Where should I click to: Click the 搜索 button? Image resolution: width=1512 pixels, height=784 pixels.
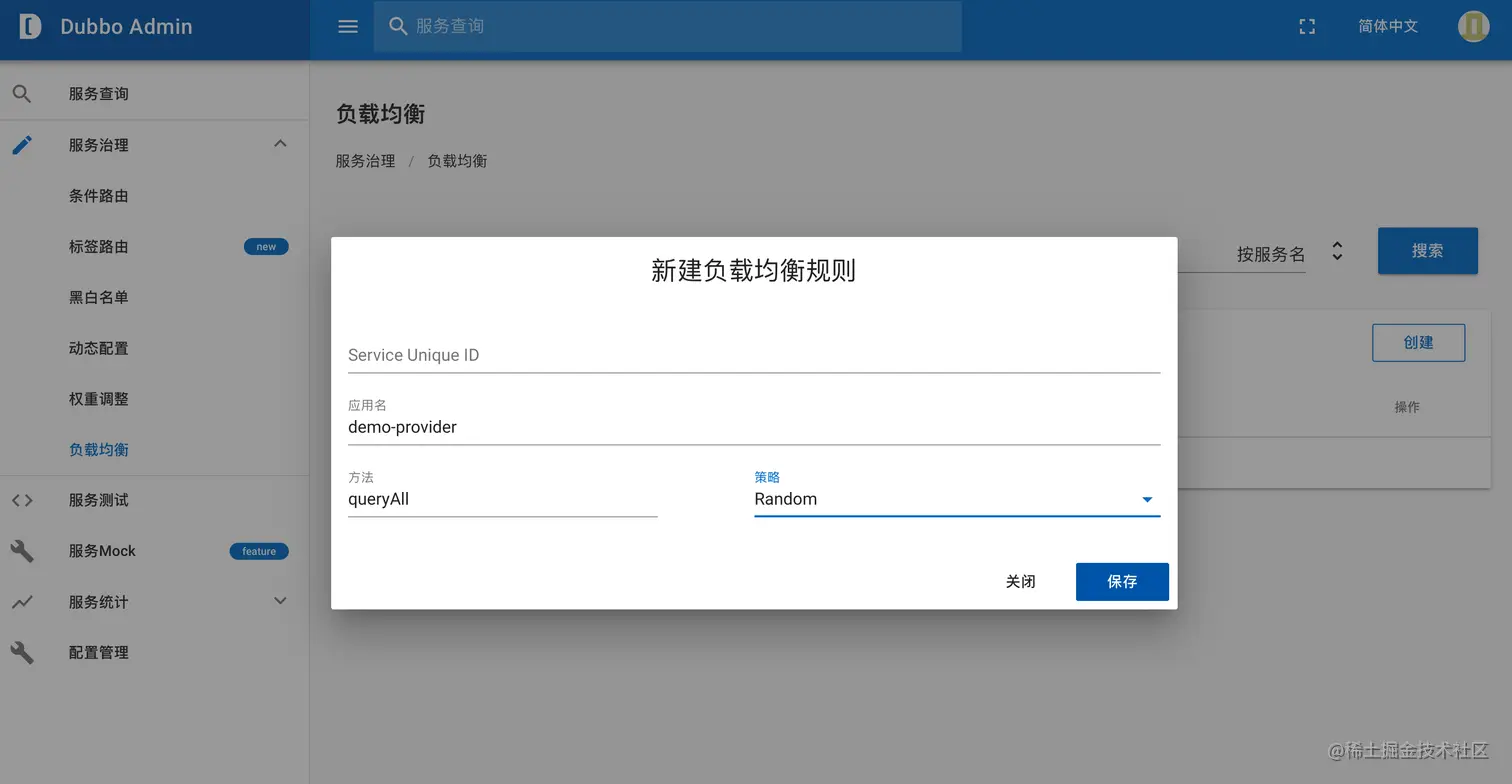coord(1427,251)
